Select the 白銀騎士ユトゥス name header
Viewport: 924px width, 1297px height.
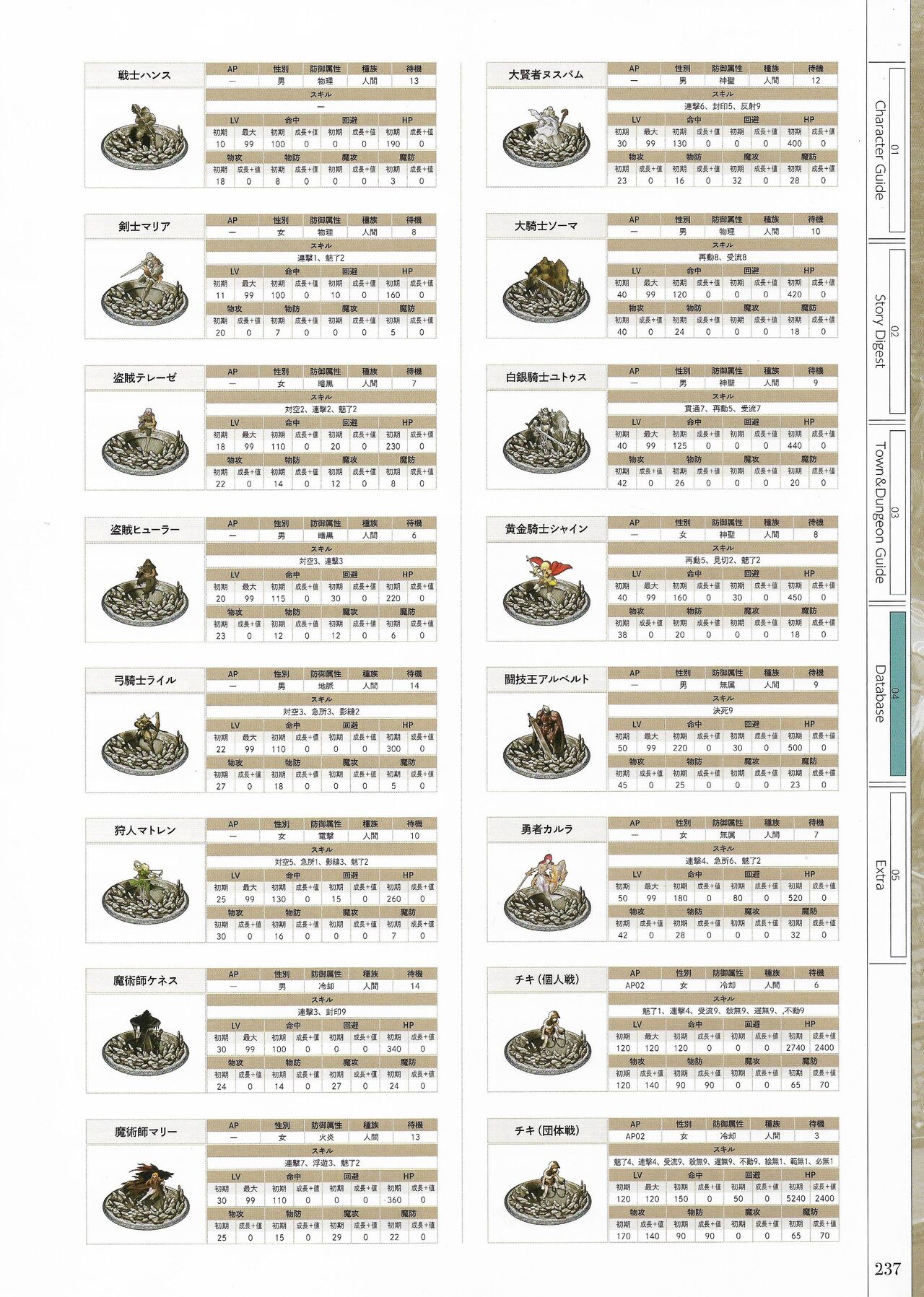pyautogui.click(x=546, y=377)
